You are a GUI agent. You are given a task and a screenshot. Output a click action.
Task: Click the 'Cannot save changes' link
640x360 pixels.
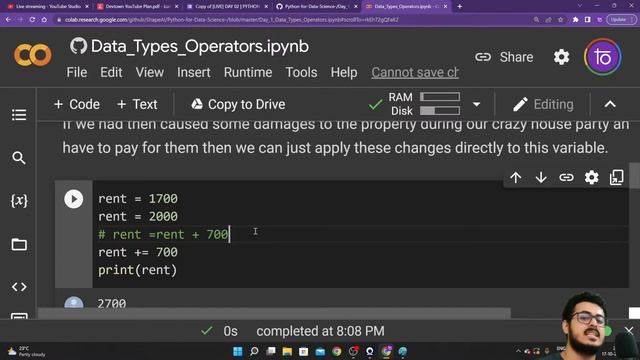click(x=415, y=72)
